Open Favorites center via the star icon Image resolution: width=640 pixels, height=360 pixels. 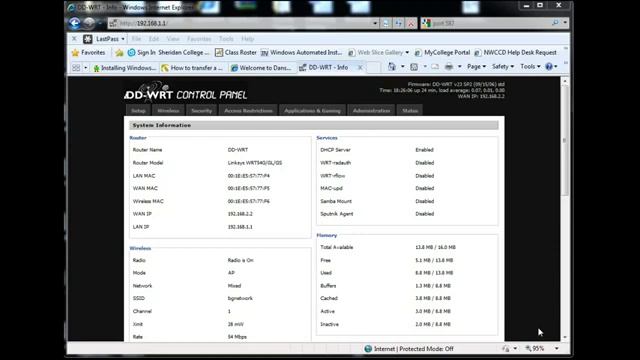[x=75, y=53]
